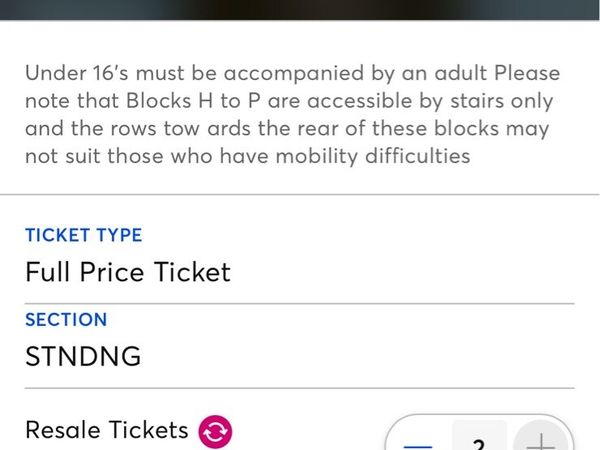Screen dimensions: 600x450
Task: Click the divider under Full Price Ticket
Action: coord(300,303)
